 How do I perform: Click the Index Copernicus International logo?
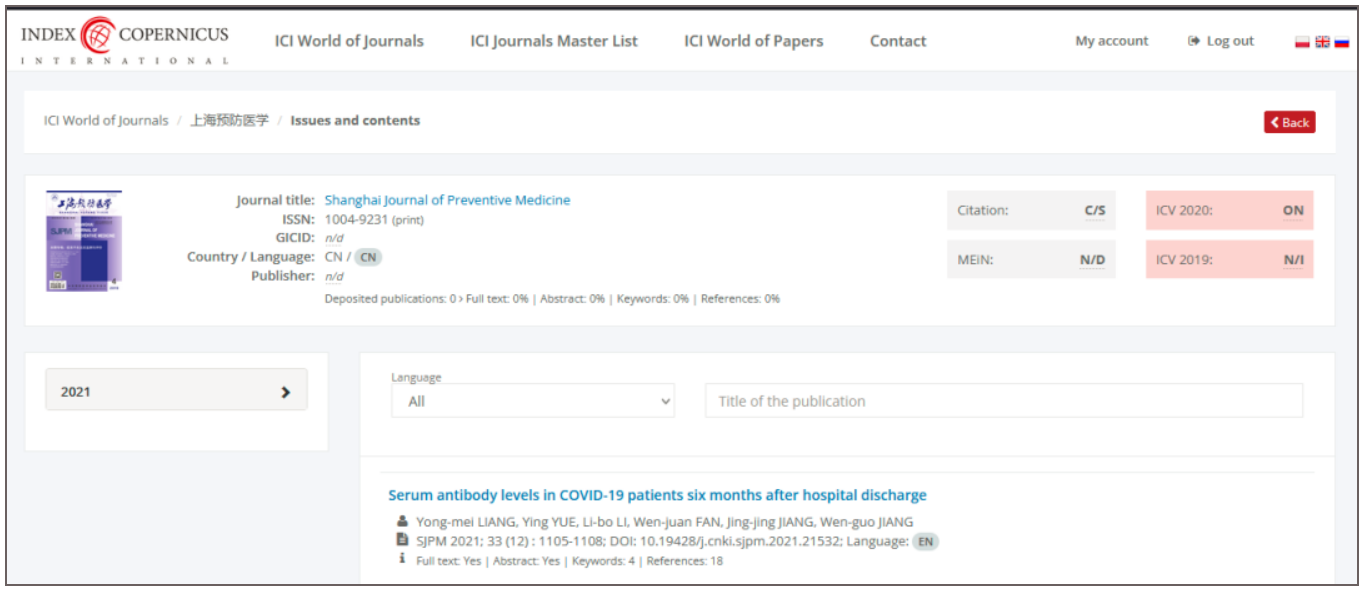[124, 42]
